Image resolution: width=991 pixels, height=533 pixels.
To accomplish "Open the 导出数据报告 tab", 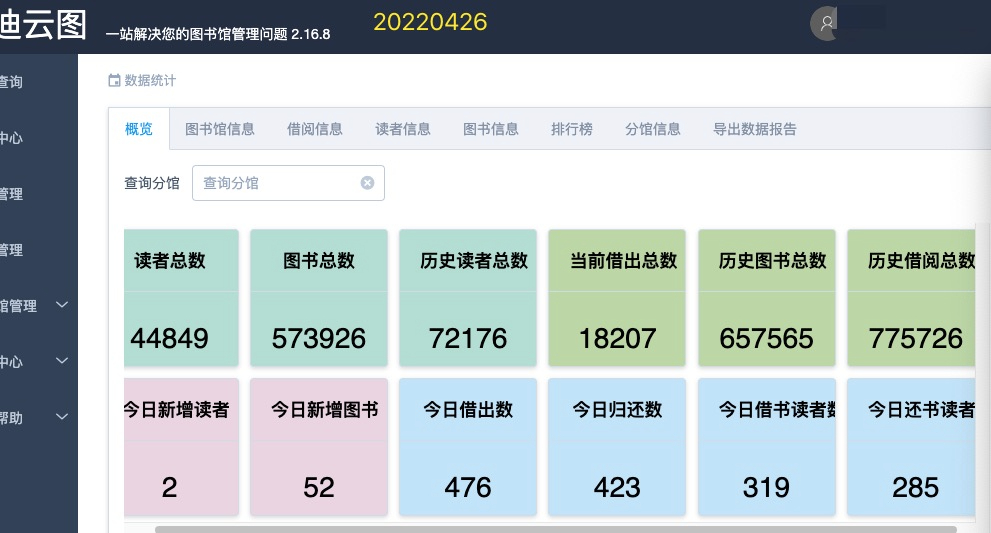I will coord(755,129).
